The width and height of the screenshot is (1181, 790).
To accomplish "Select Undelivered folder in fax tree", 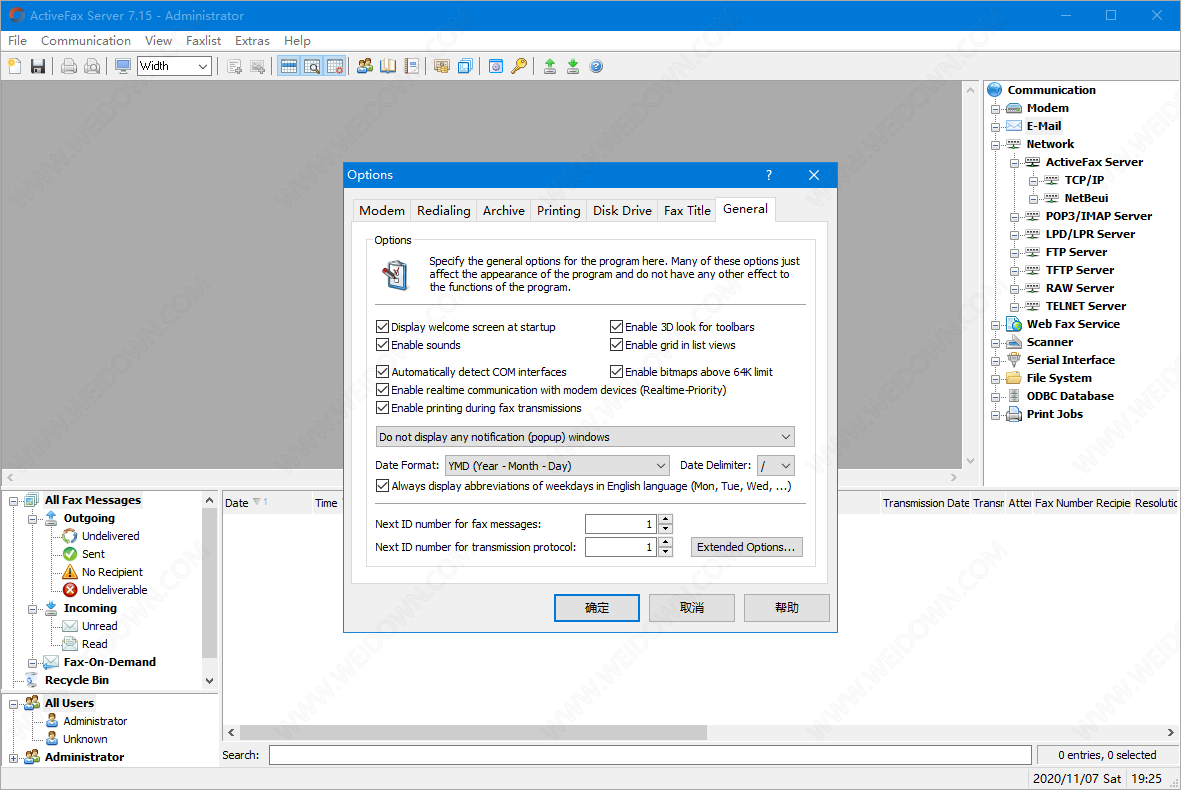I will point(110,536).
